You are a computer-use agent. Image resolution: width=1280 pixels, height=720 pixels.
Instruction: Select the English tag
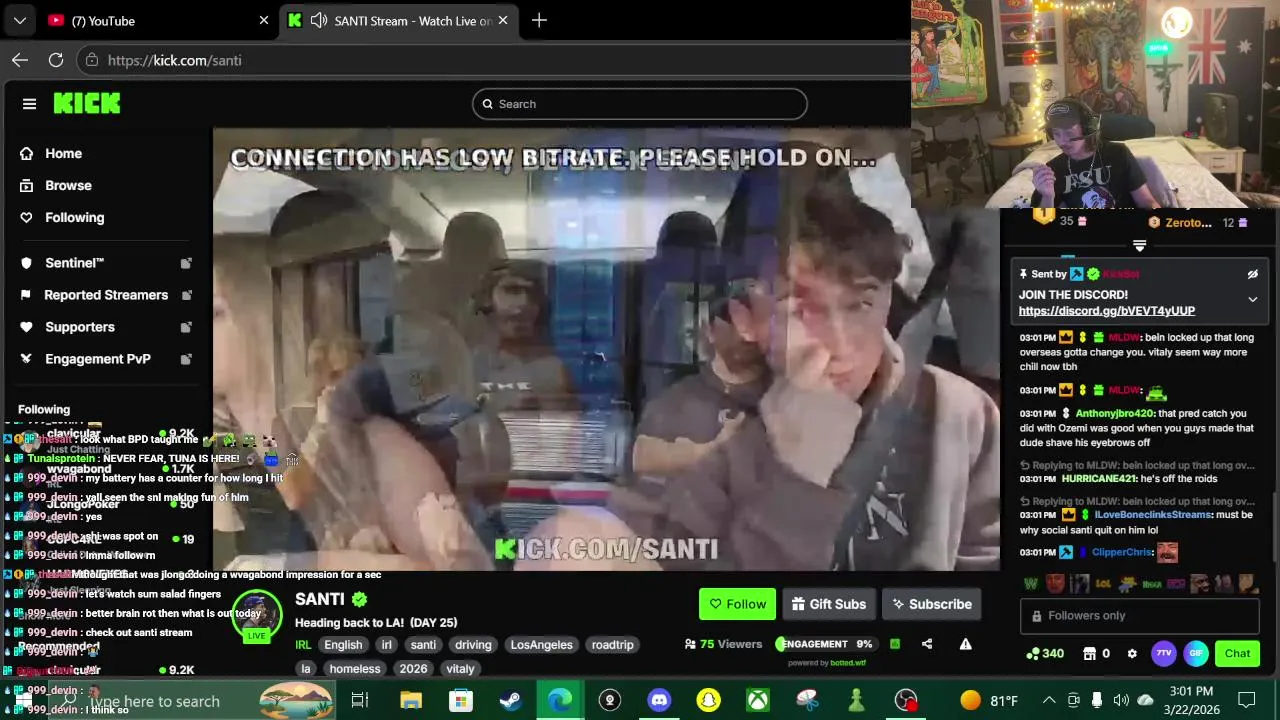(x=343, y=645)
